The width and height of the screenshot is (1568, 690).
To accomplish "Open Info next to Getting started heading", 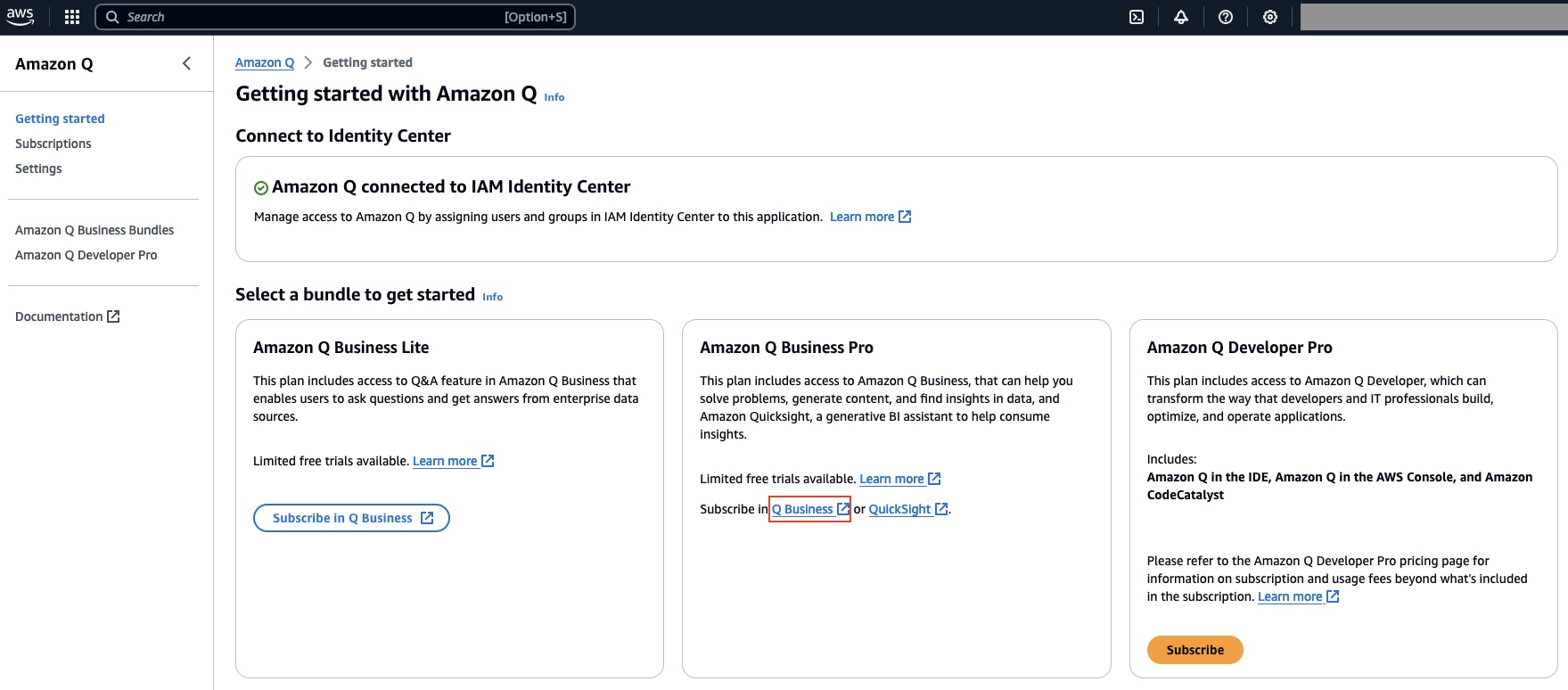I will click(x=554, y=97).
